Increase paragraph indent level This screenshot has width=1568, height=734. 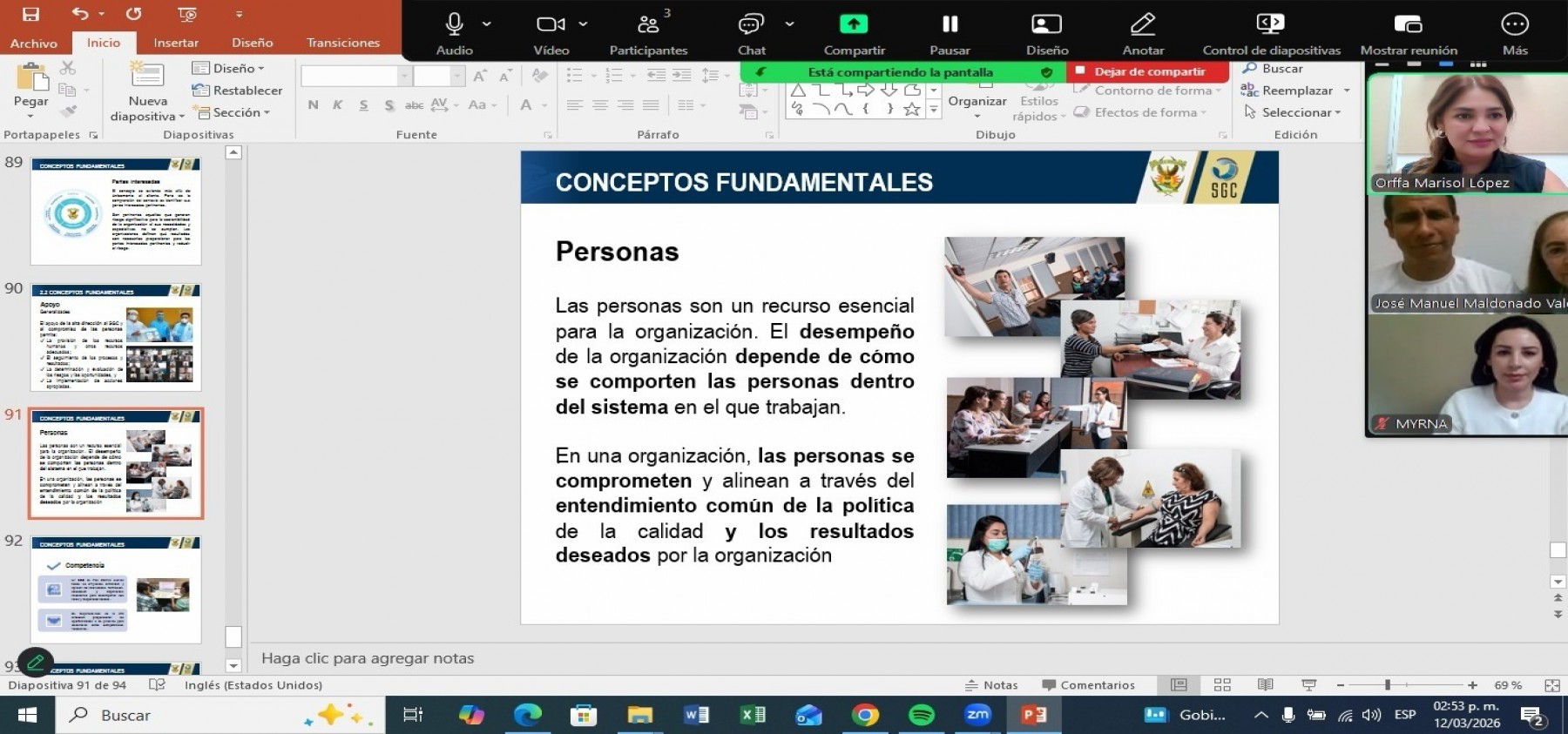[x=682, y=76]
